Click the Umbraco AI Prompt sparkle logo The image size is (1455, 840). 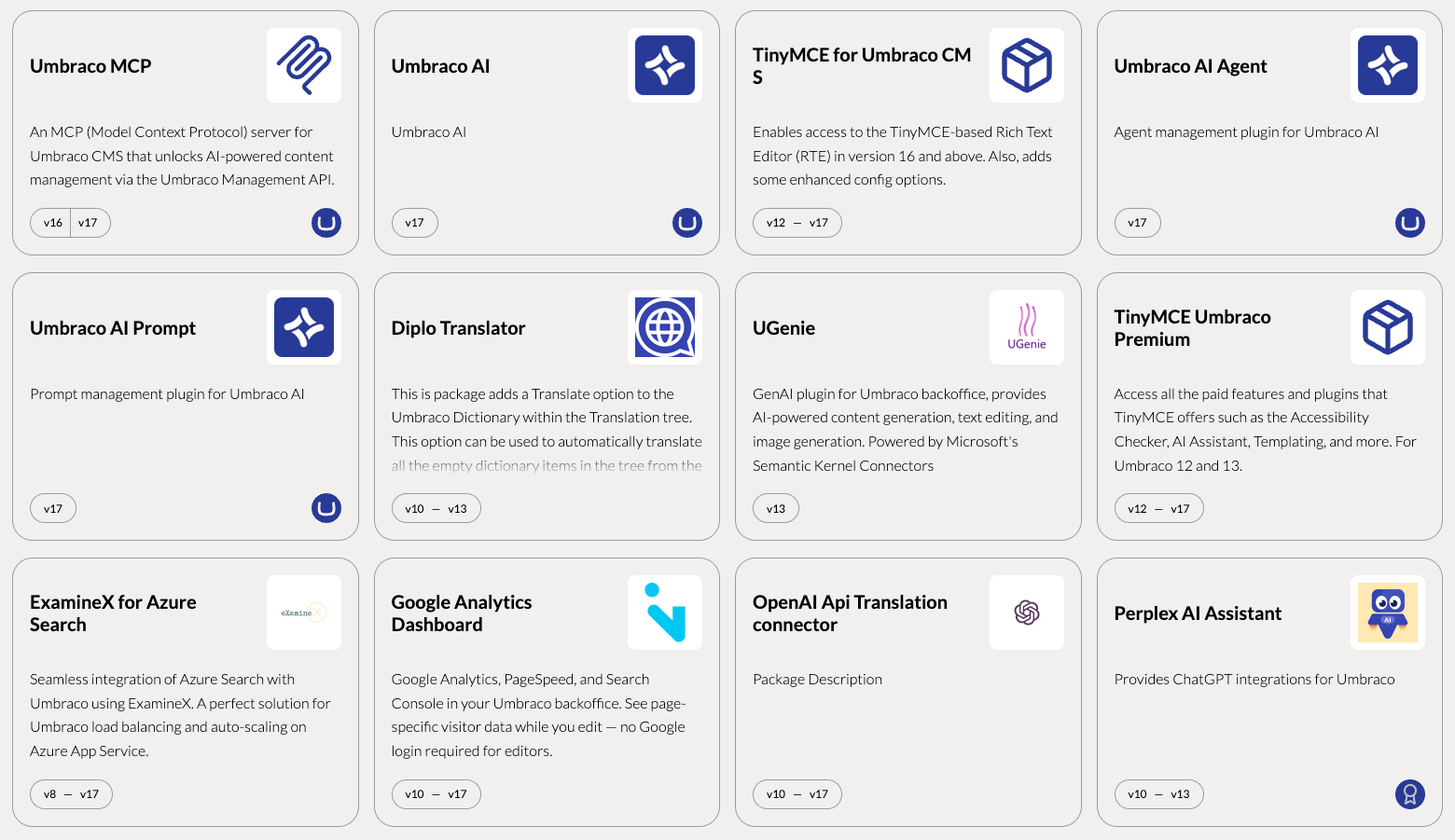tap(304, 327)
